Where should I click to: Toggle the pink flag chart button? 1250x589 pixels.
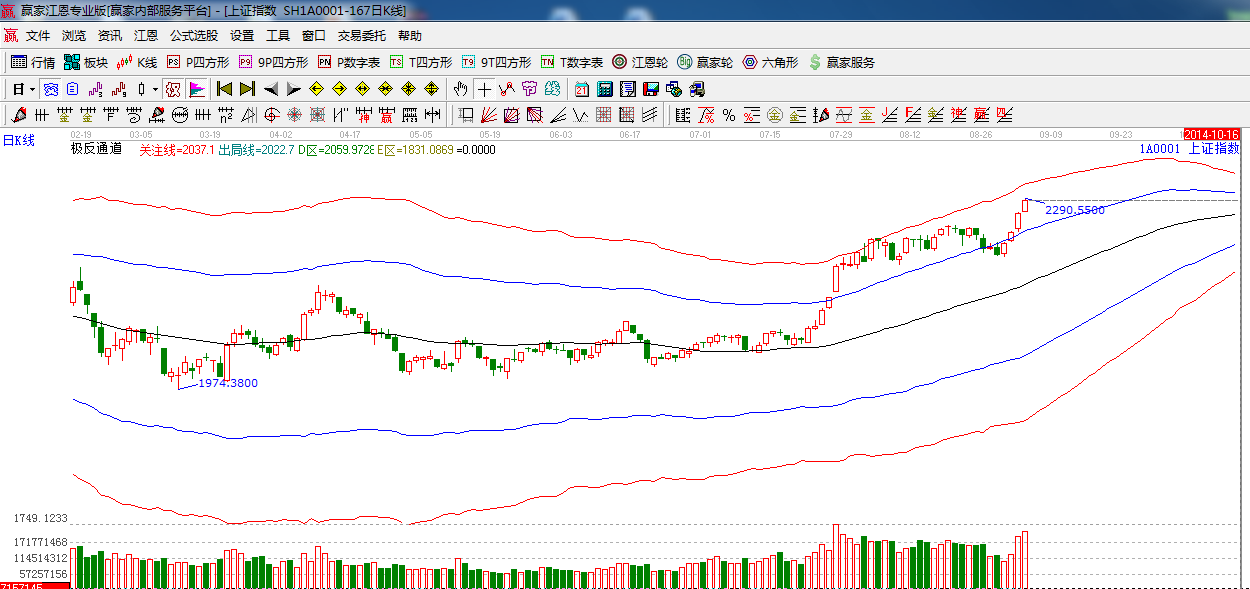[x=196, y=89]
